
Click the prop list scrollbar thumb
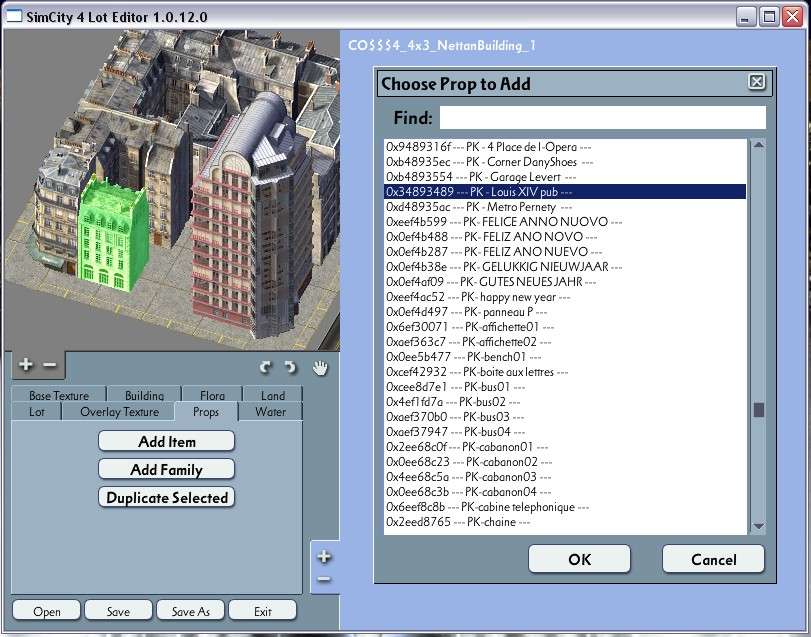point(758,410)
